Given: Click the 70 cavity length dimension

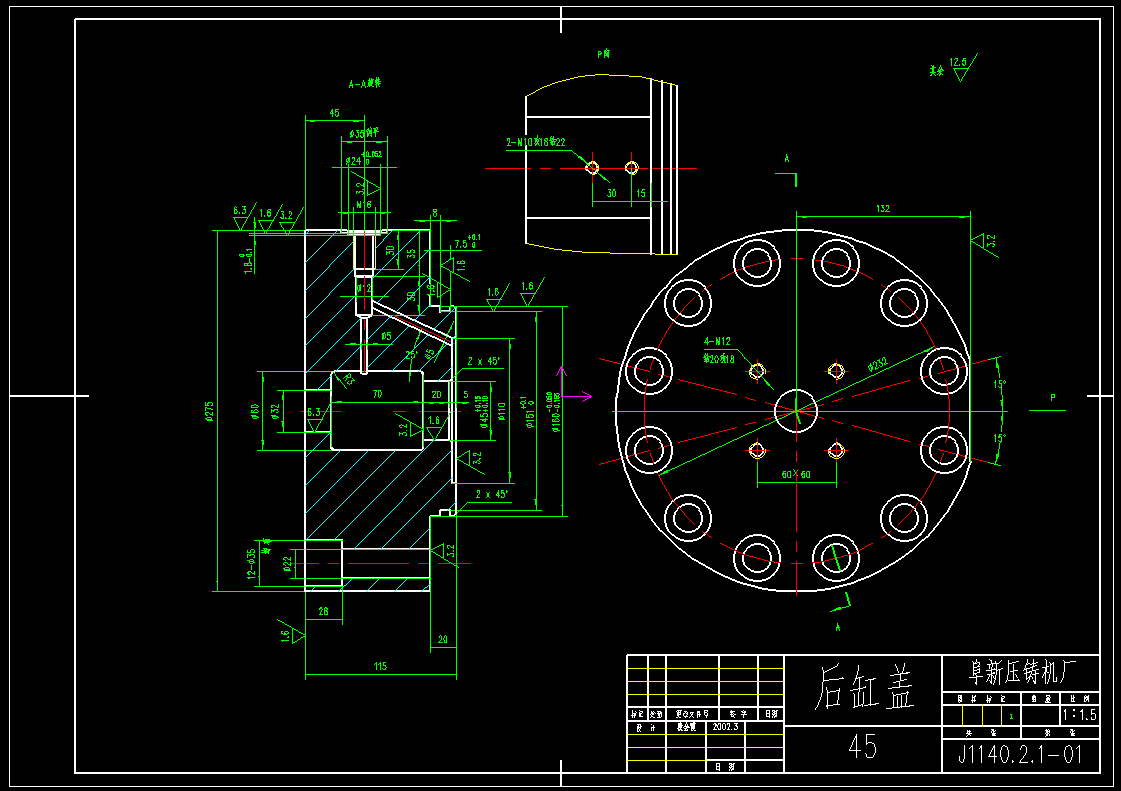Looking at the screenshot, I should pos(377,394).
